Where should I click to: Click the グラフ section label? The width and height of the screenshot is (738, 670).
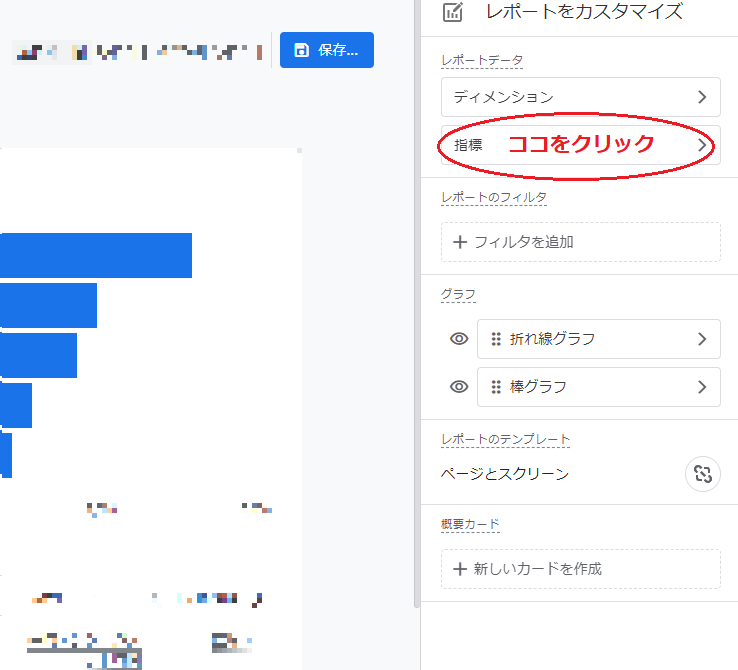(458, 295)
